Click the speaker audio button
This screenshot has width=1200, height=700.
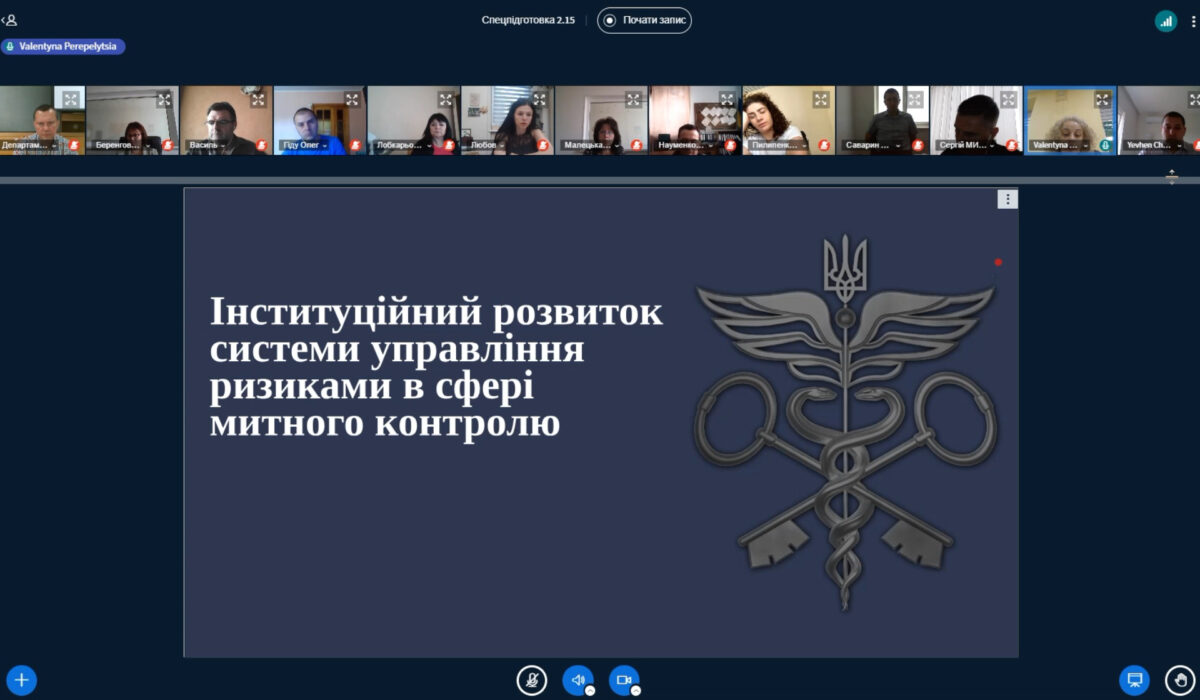[577, 680]
